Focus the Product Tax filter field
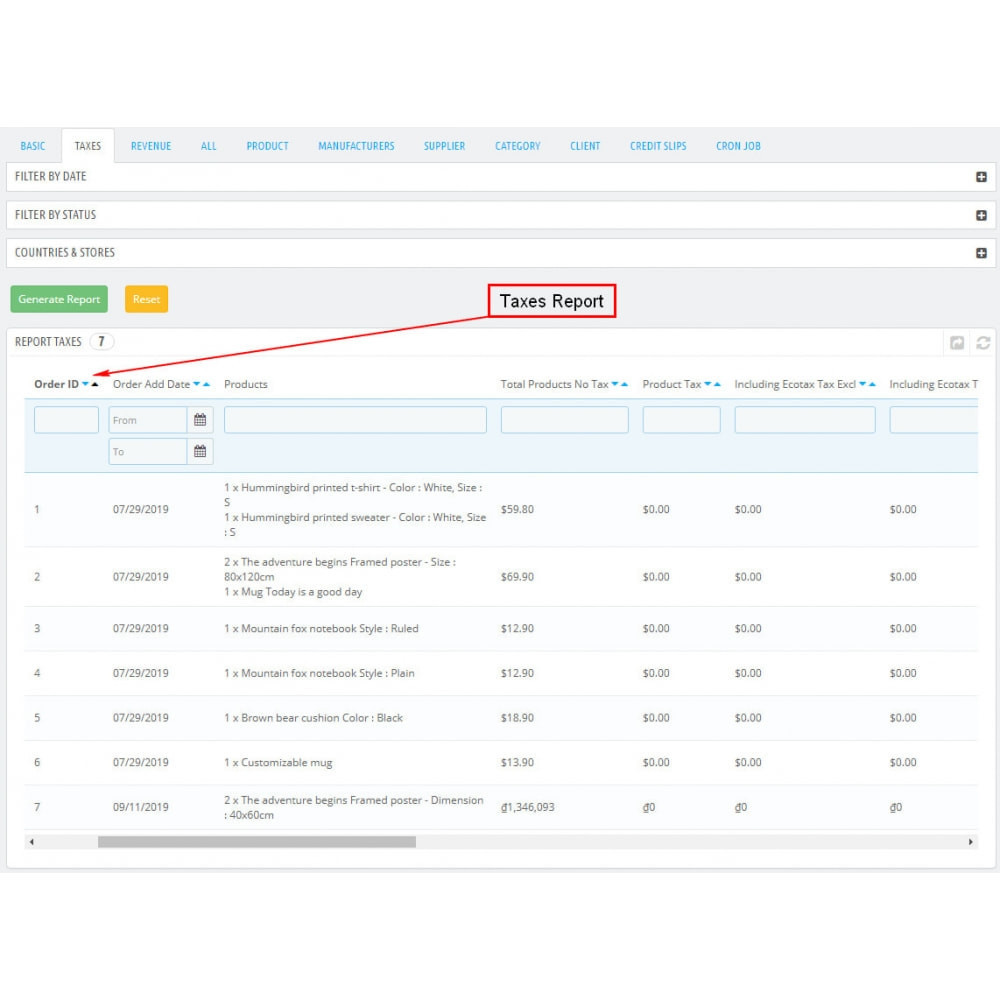The image size is (1000, 1000). tap(681, 420)
